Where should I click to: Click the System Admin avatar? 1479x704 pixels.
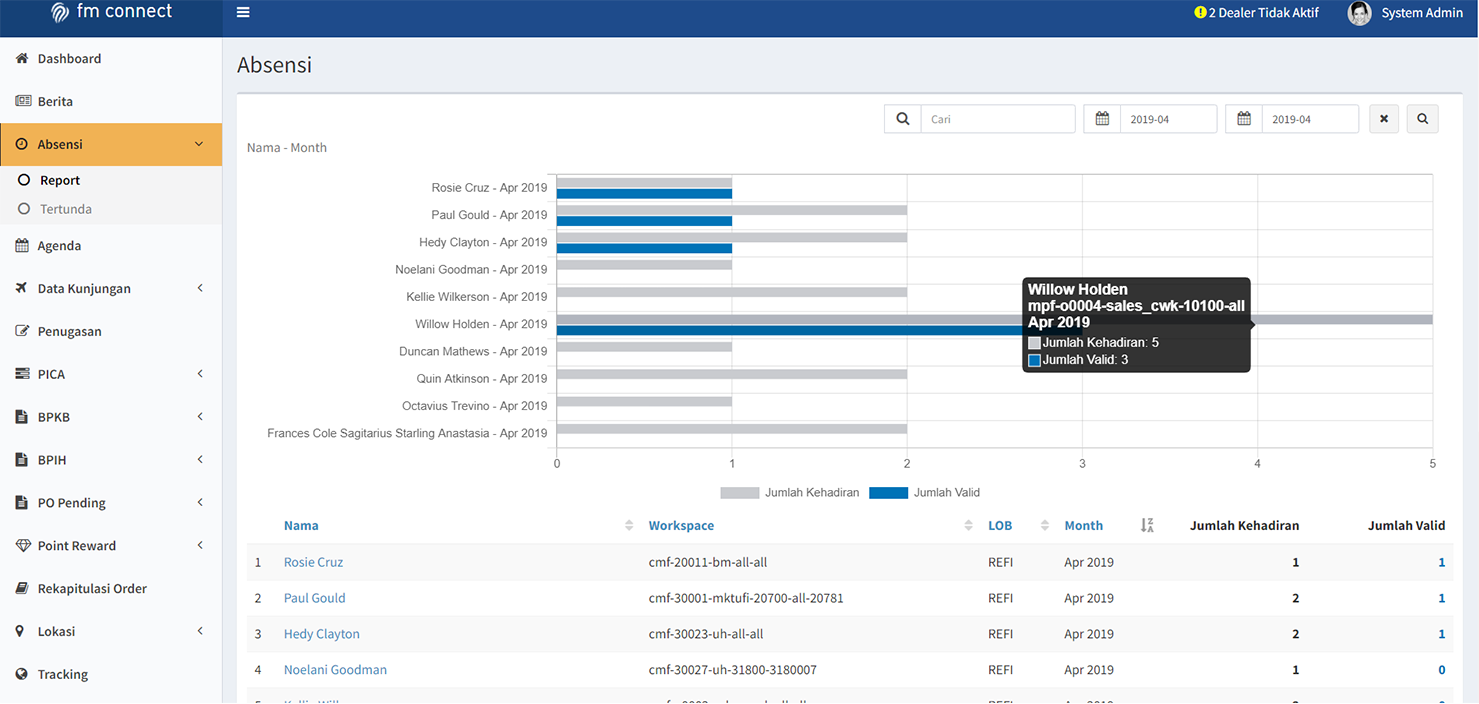tap(1359, 13)
